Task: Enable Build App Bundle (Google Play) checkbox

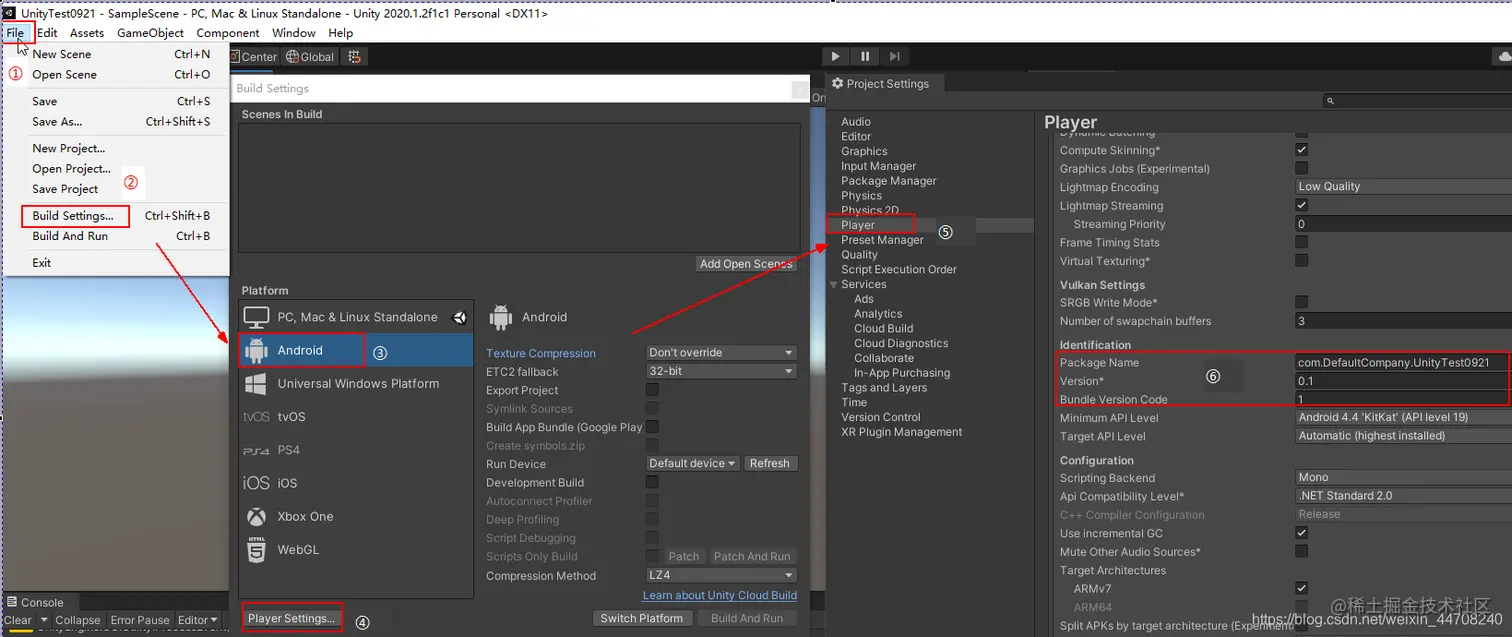Action: (652, 427)
